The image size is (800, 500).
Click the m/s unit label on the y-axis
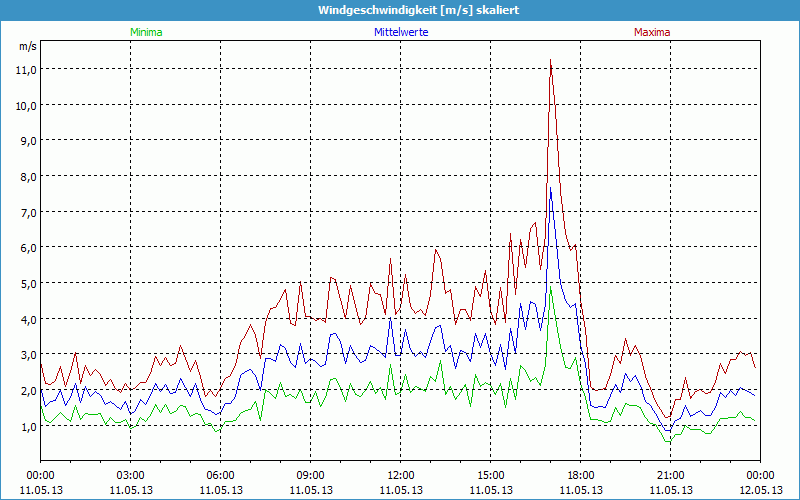27,46
